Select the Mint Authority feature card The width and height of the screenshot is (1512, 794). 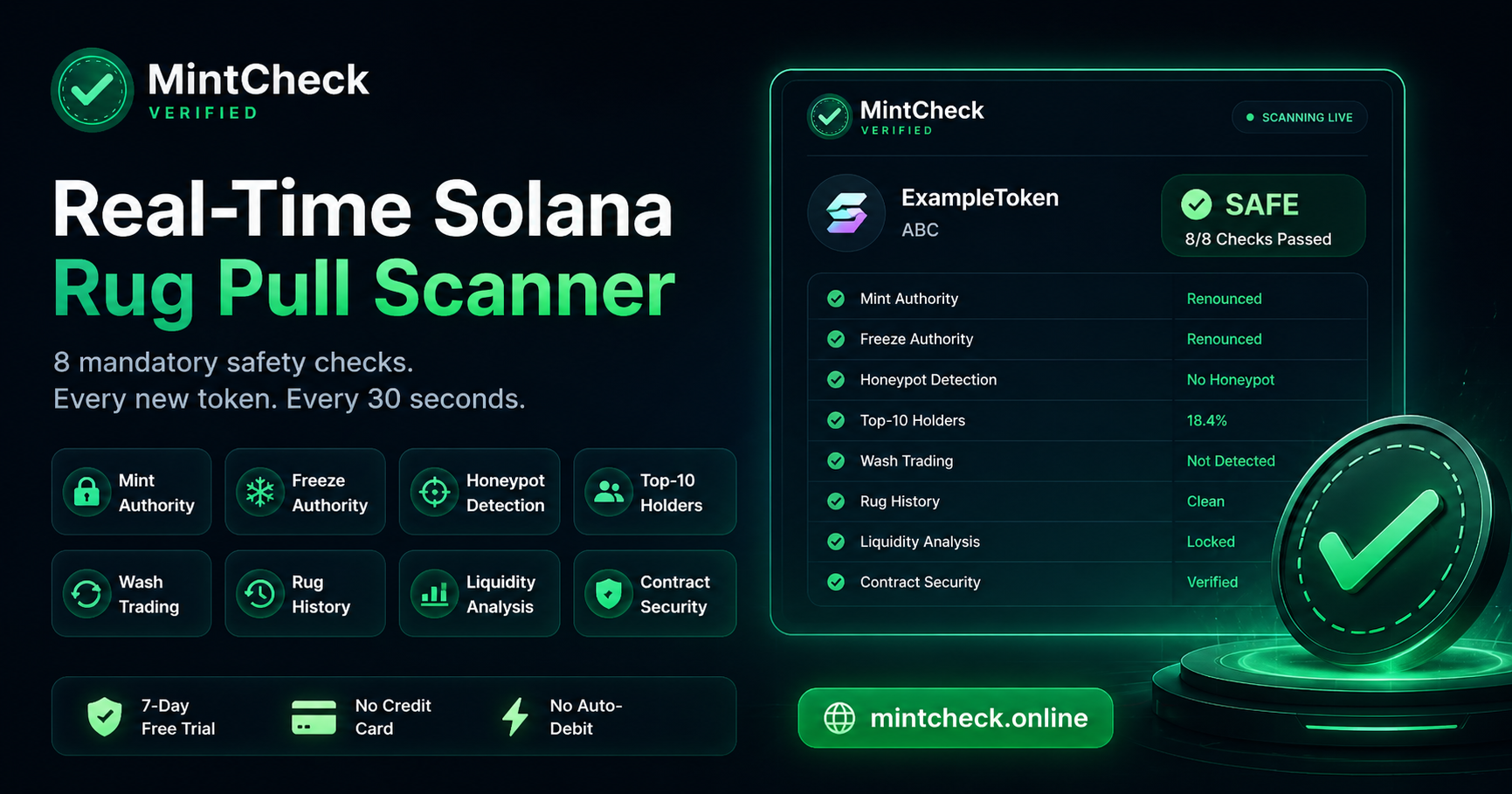tap(132, 492)
